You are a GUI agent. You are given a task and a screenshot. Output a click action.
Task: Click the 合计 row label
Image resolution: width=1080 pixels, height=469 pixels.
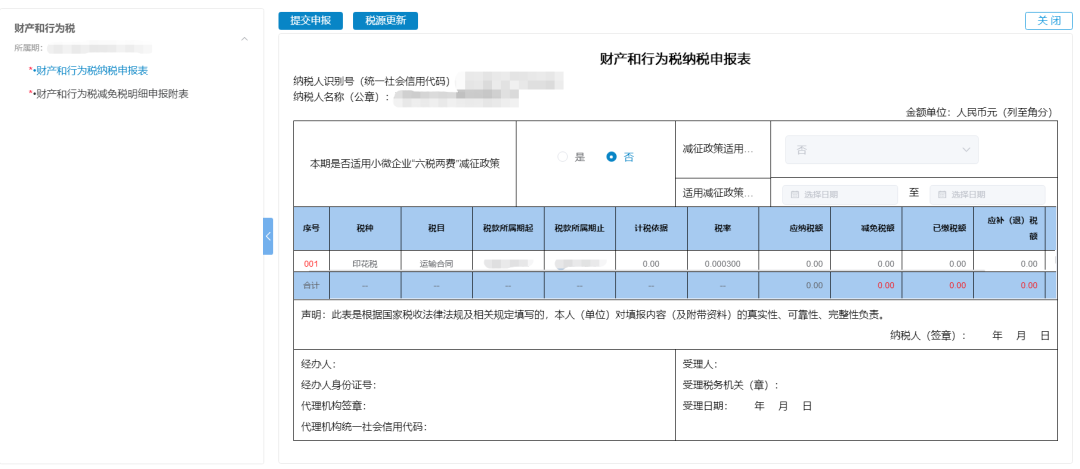[x=311, y=284]
